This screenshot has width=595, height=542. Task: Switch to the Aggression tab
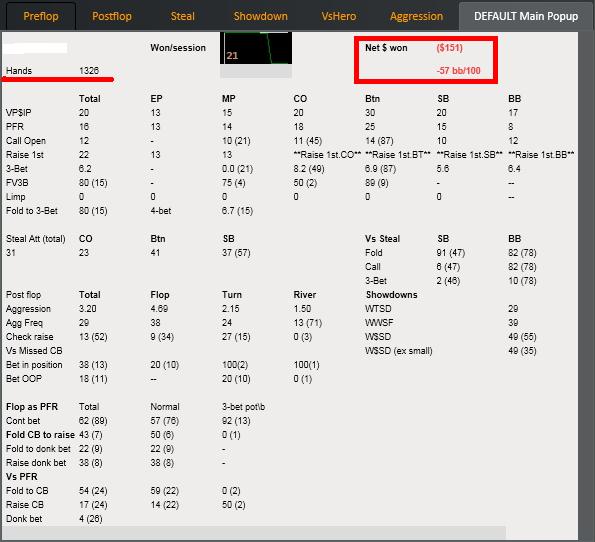point(417,16)
